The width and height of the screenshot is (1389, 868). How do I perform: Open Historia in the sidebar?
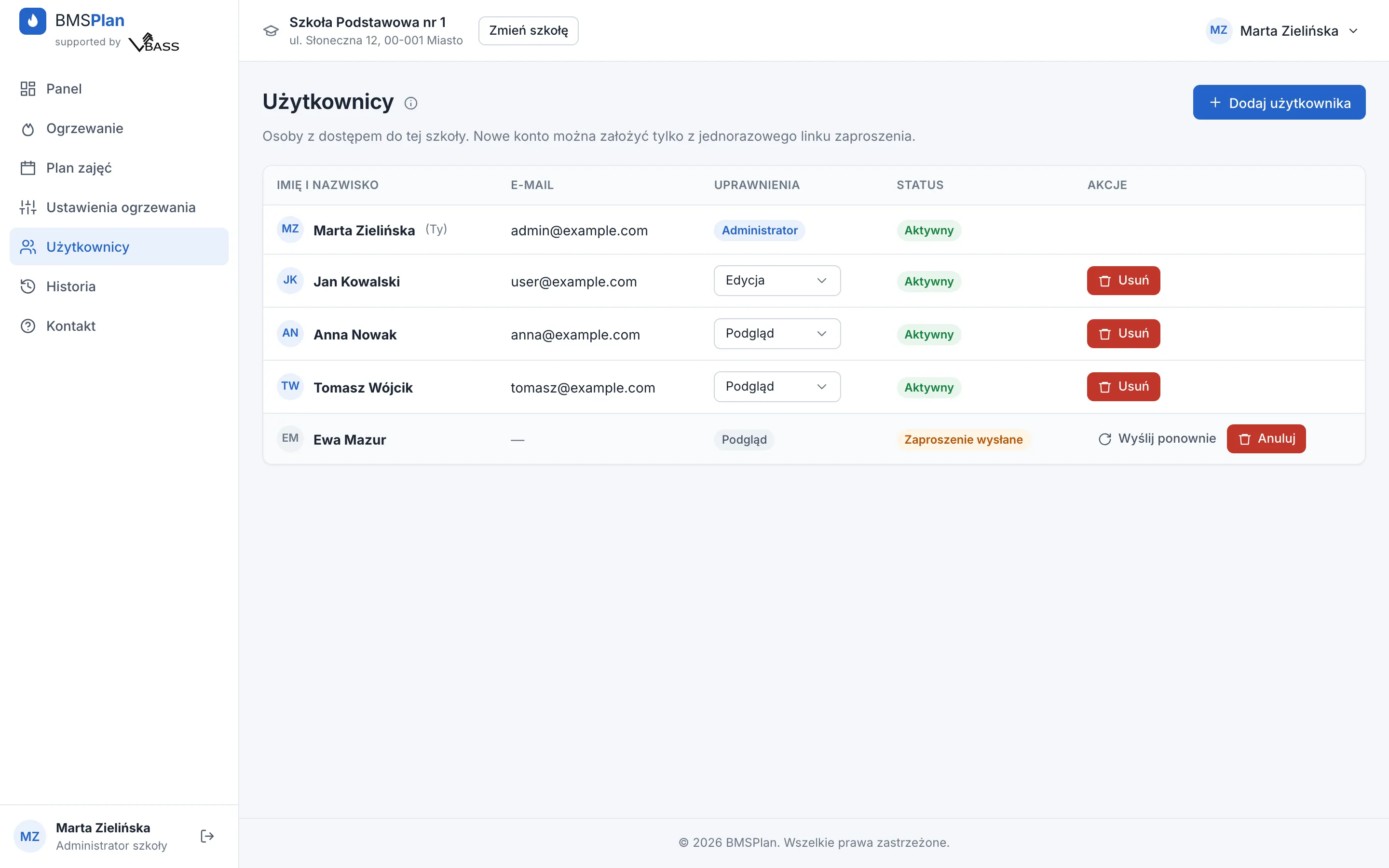tap(119, 286)
